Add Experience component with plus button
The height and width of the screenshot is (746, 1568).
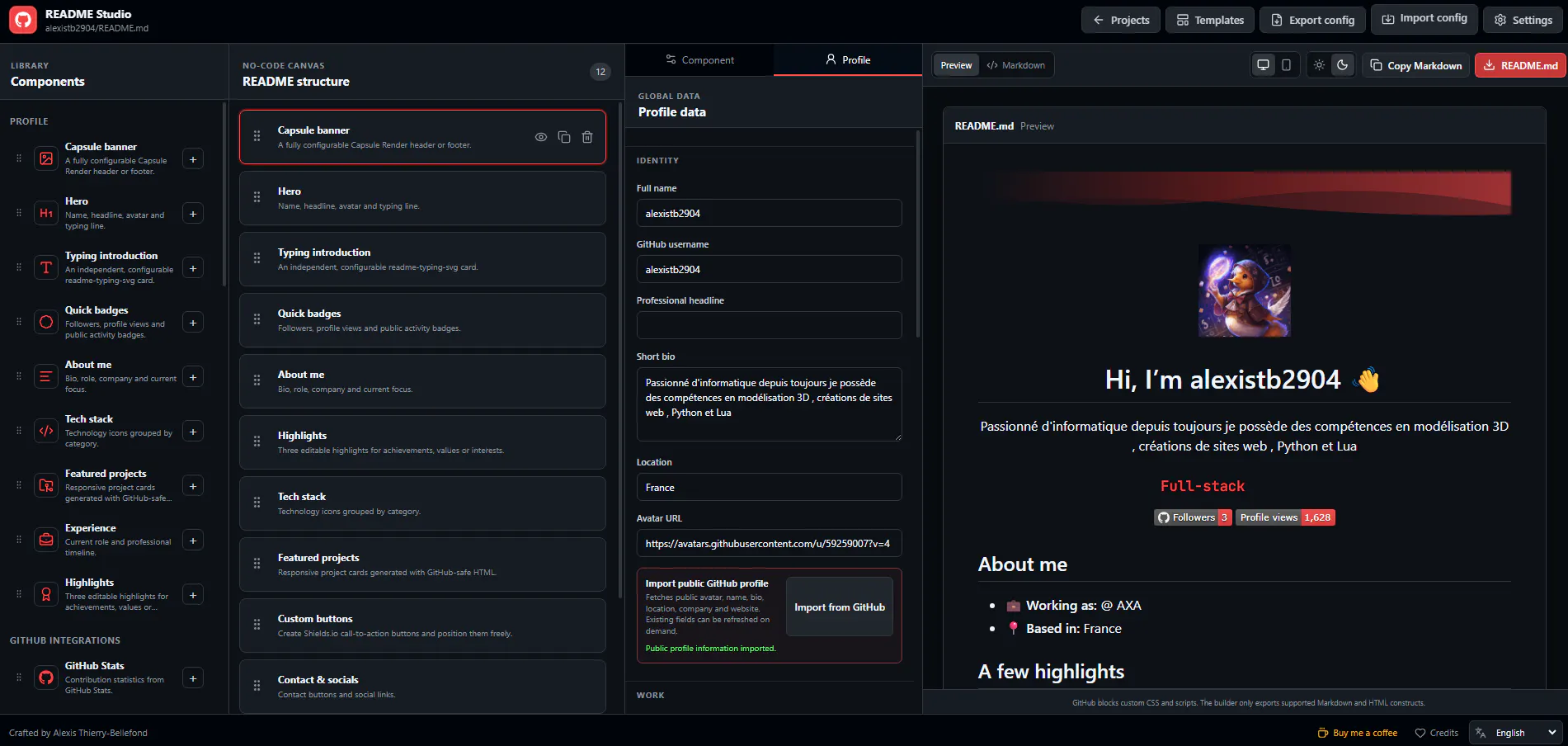[193, 541]
